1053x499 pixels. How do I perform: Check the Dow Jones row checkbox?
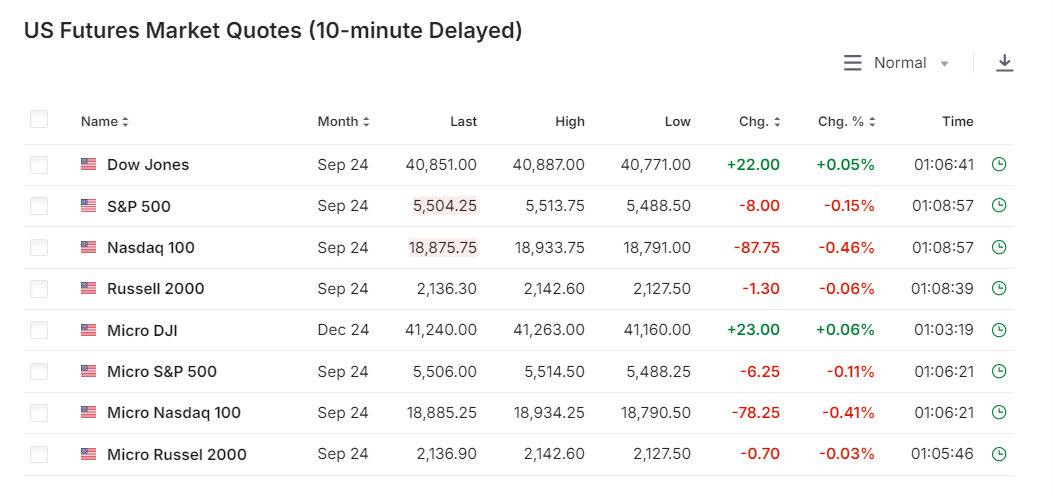coord(39,165)
